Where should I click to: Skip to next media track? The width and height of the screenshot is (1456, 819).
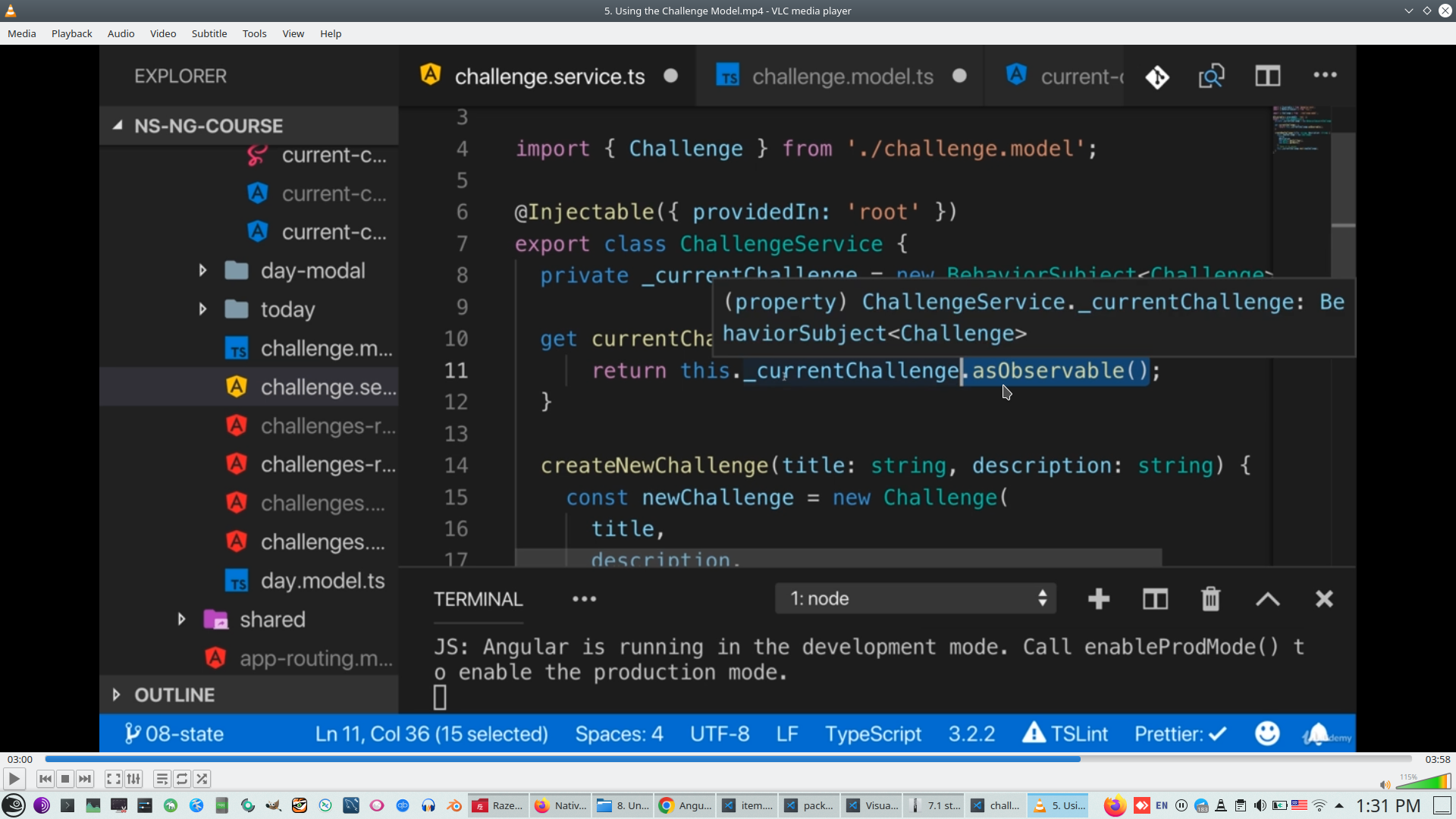85,779
